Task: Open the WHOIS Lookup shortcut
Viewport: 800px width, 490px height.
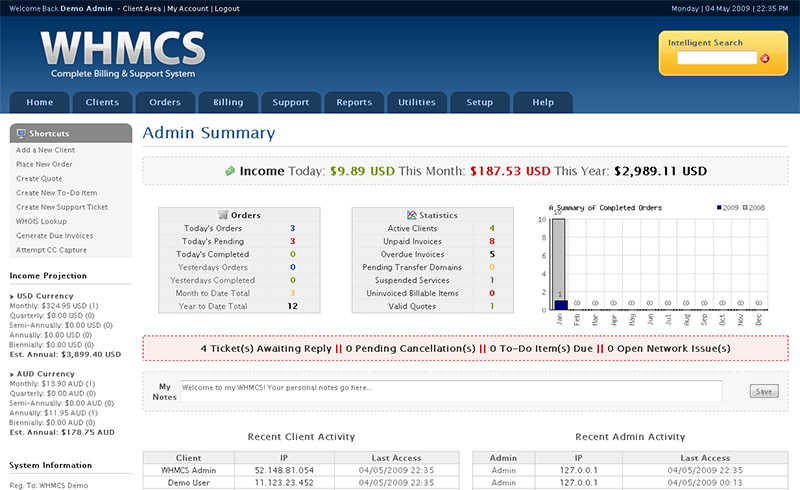Action: pyautogui.click(x=41, y=222)
